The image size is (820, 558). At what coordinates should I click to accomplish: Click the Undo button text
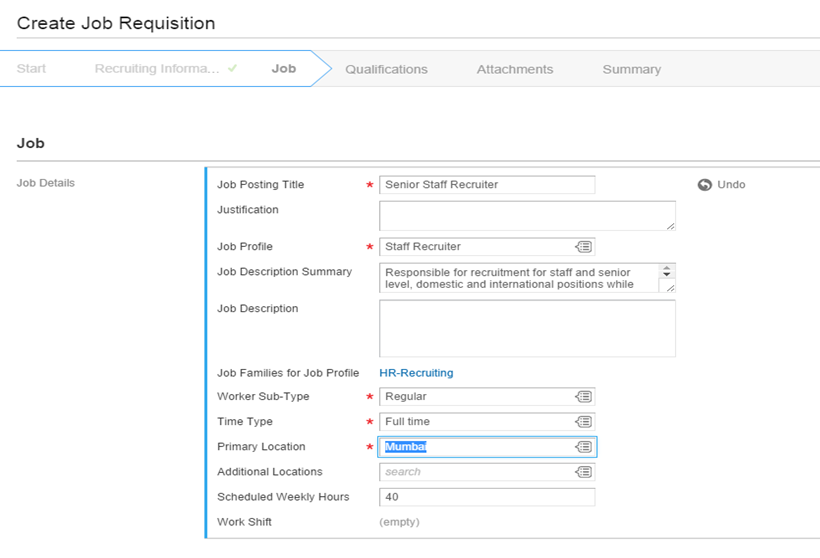click(x=731, y=185)
